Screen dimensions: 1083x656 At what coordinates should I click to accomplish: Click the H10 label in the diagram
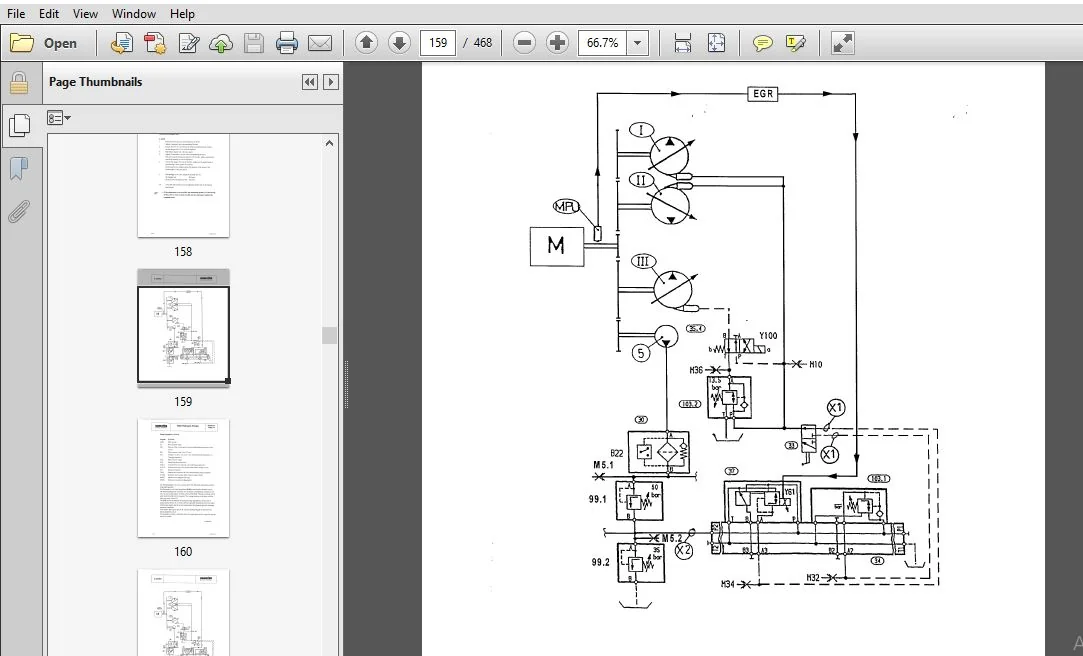[816, 365]
